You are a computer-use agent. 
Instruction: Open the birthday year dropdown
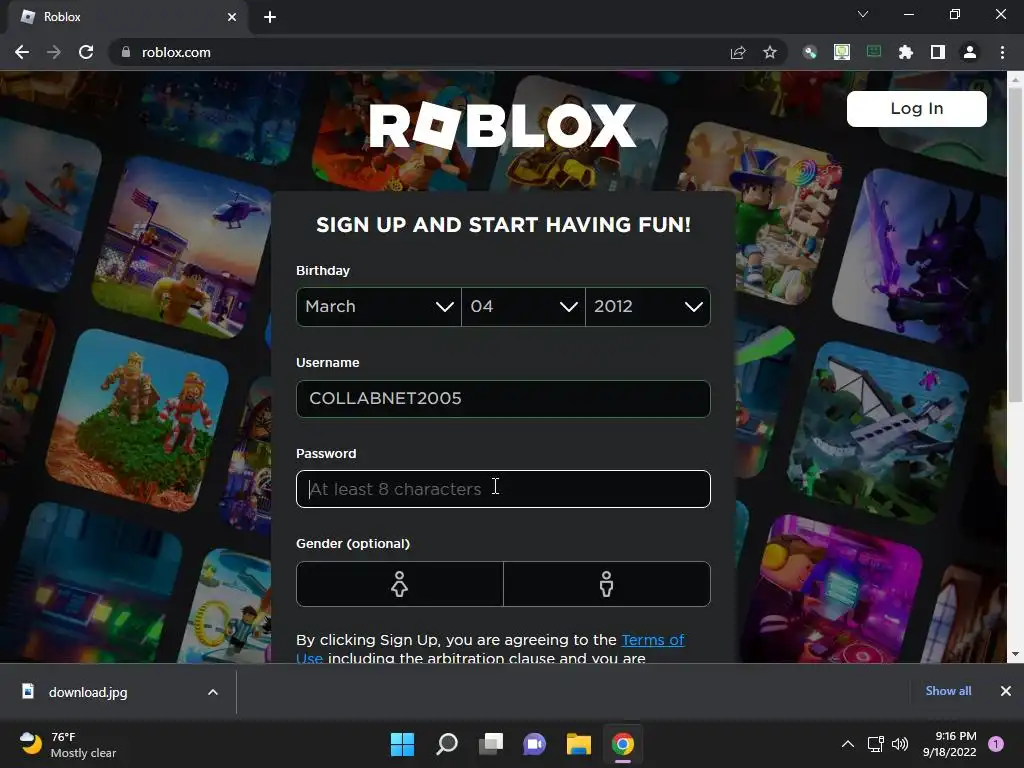pos(648,306)
